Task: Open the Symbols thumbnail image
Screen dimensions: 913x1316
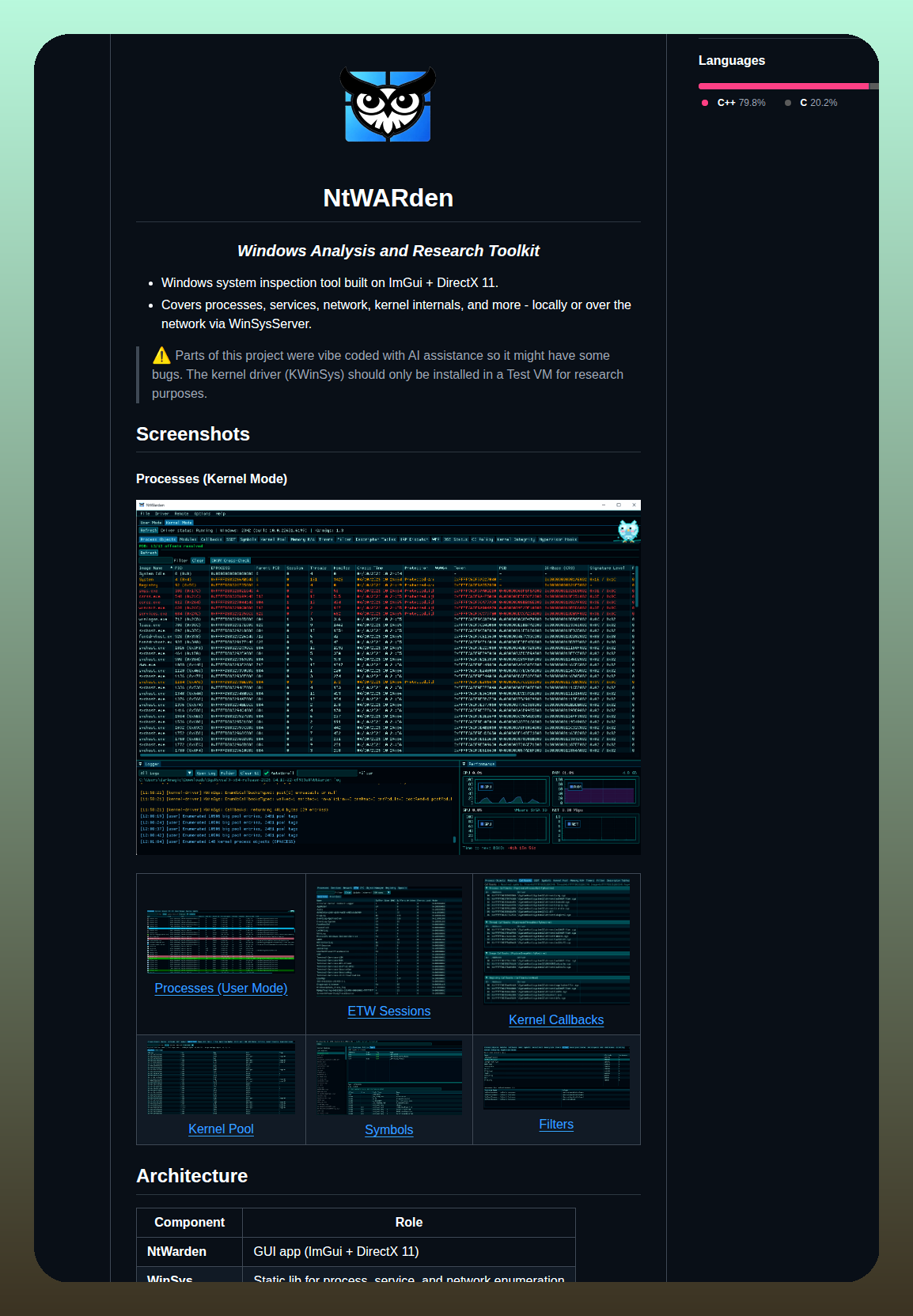Action: point(388,1077)
